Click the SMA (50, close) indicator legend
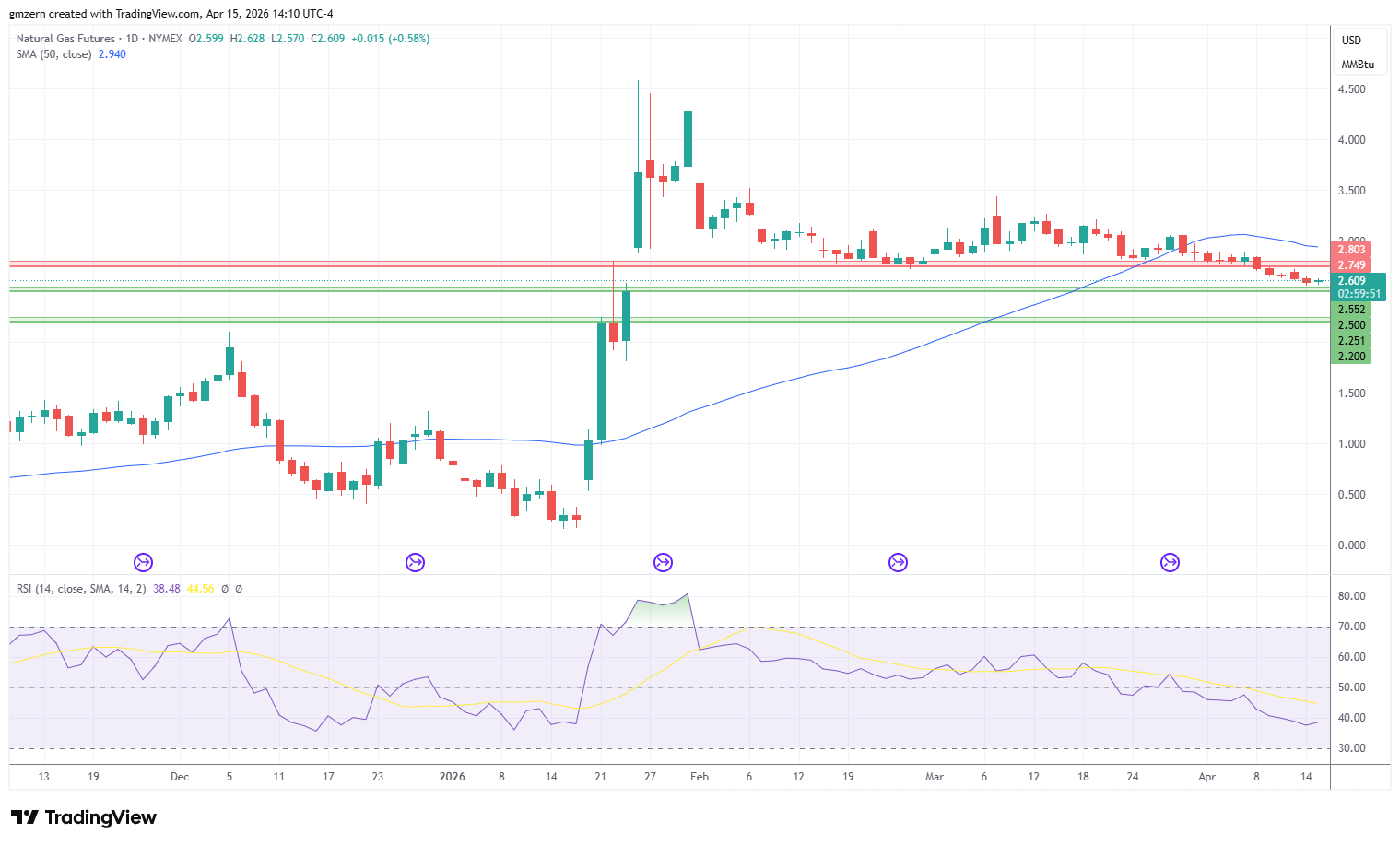This screenshot has width=1400, height=845. [53, 54]
